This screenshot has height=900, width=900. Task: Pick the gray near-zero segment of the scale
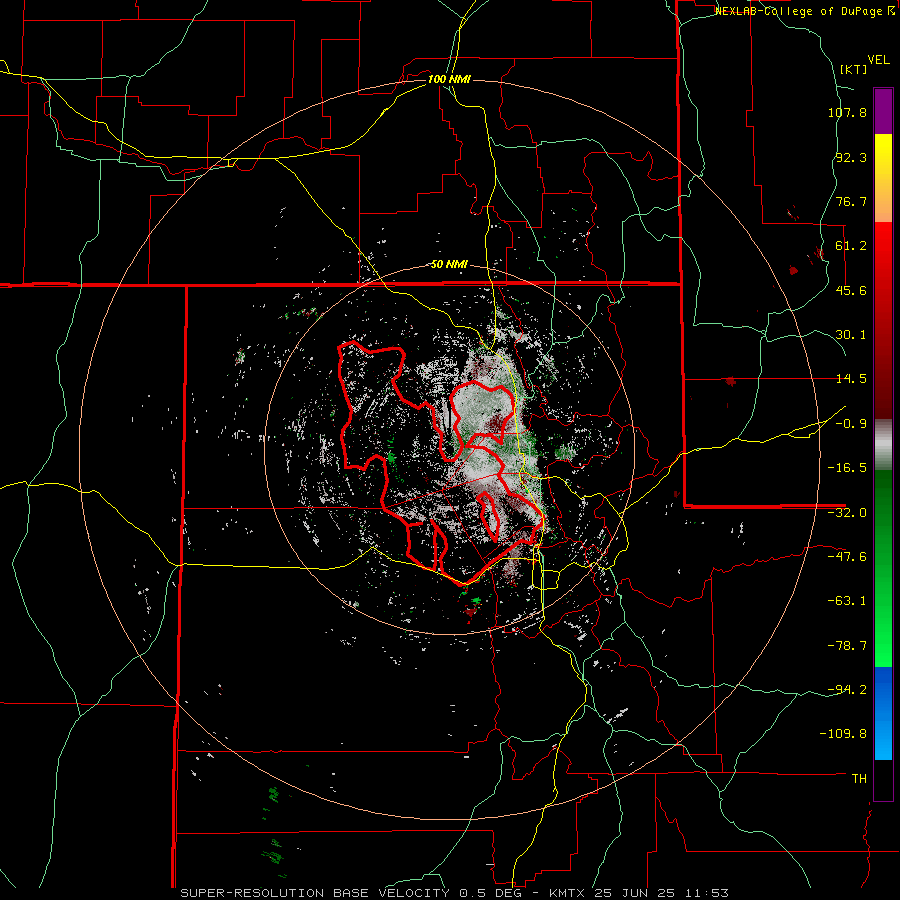click(883, 445)
